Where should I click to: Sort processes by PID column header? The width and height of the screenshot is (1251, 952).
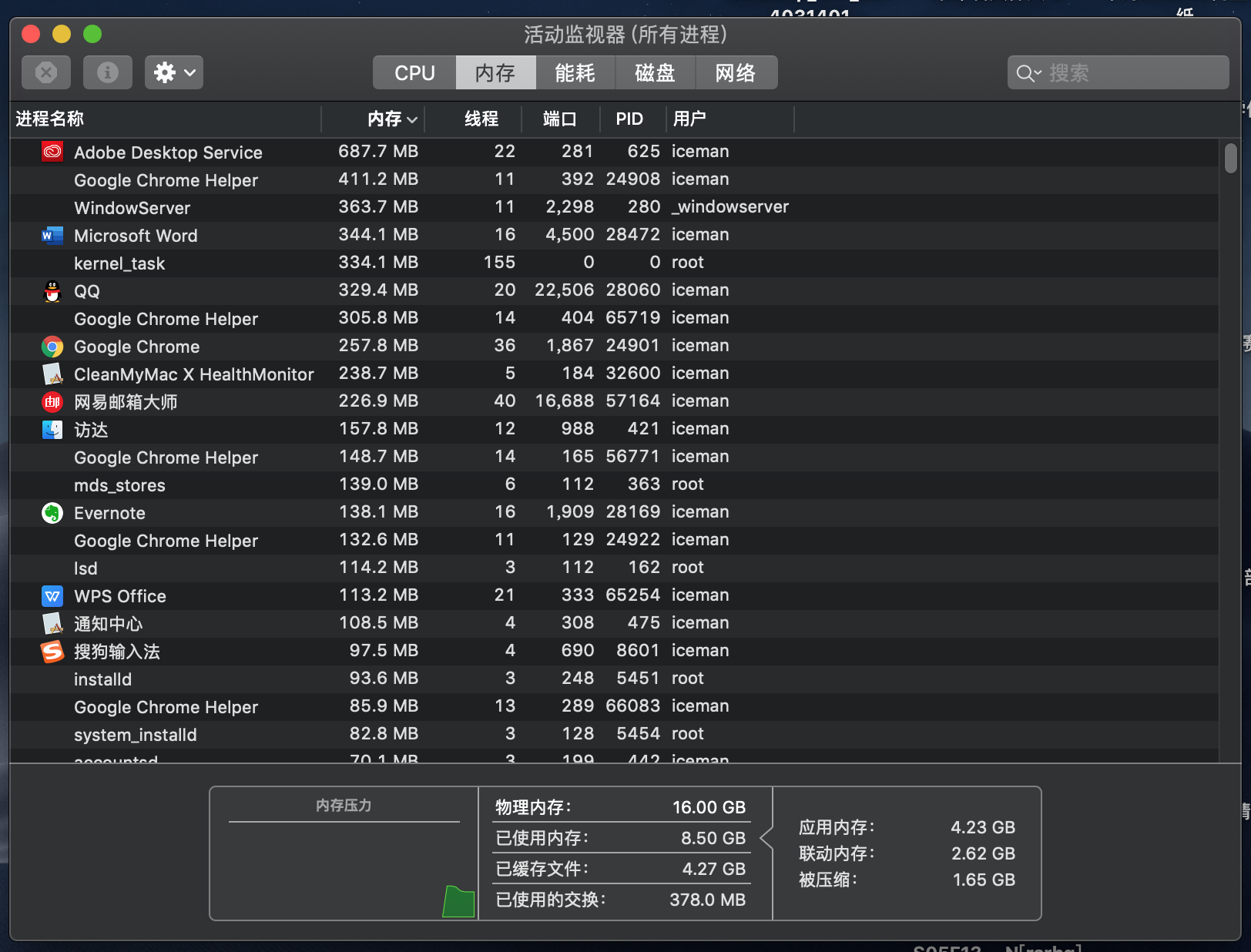coord(629,119)
